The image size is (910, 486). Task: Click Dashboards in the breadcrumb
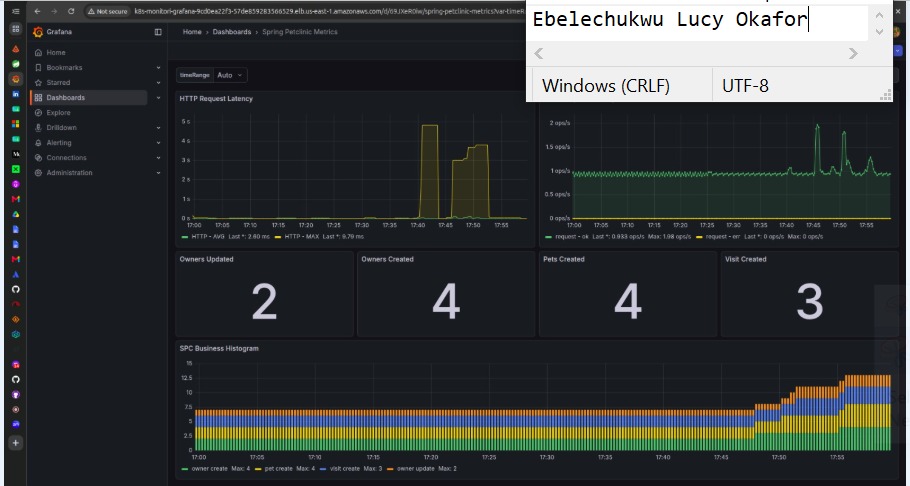pos(232,32)
